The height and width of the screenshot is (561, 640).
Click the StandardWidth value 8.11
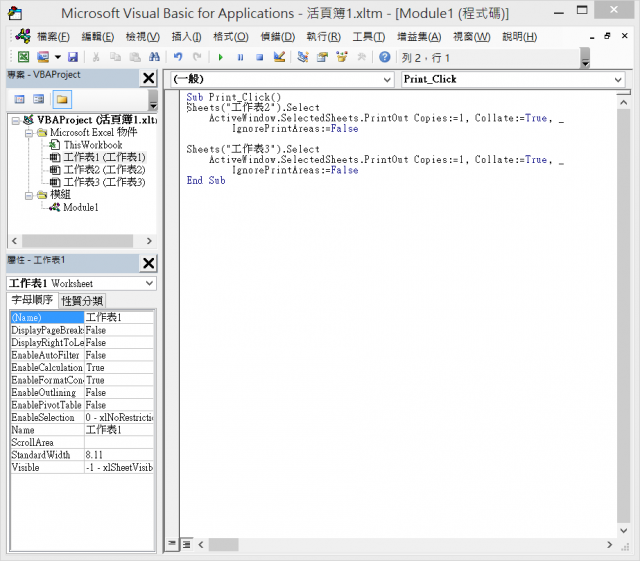(x=119, y=455)
